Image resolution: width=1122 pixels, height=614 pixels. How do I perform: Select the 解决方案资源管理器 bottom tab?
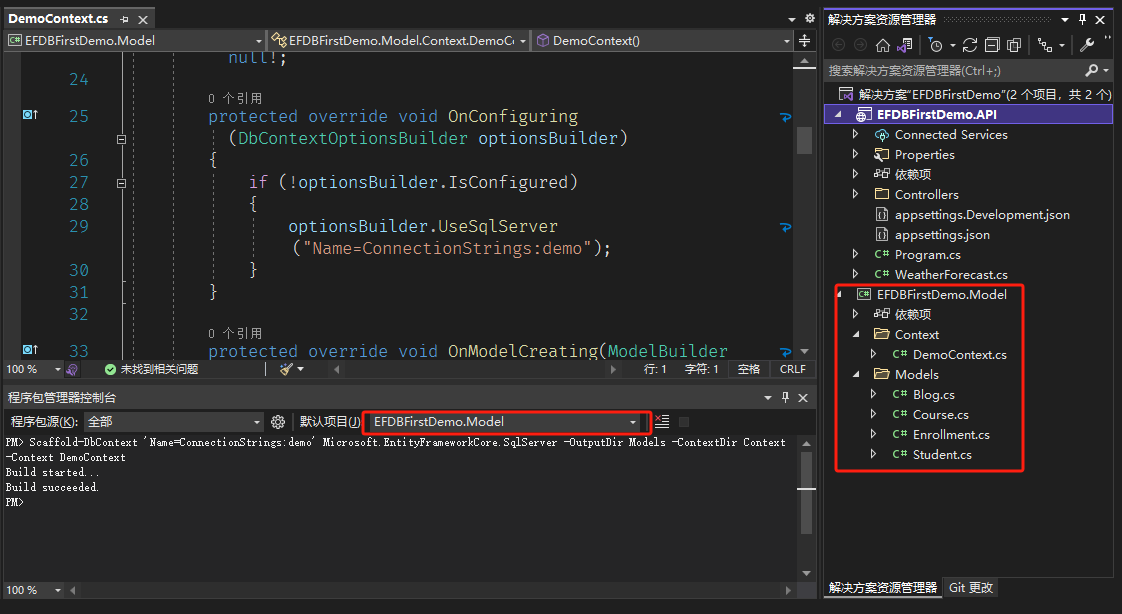[883, 588]
